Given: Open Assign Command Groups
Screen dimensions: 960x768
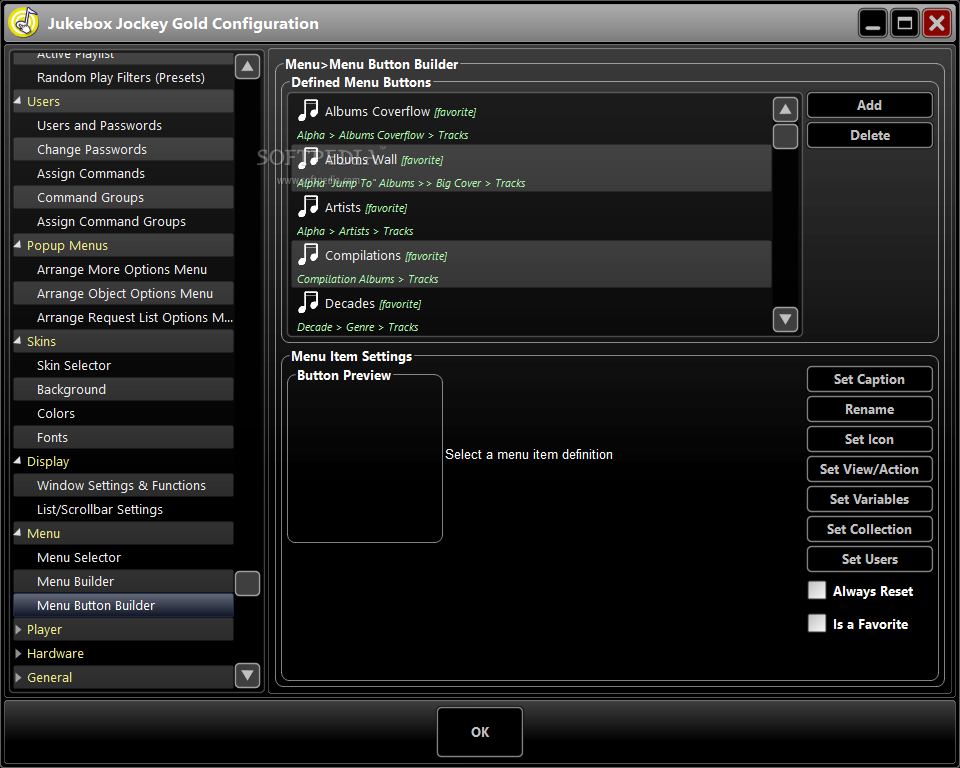Looking at the screenshot, I should click(x=123, y=221).
